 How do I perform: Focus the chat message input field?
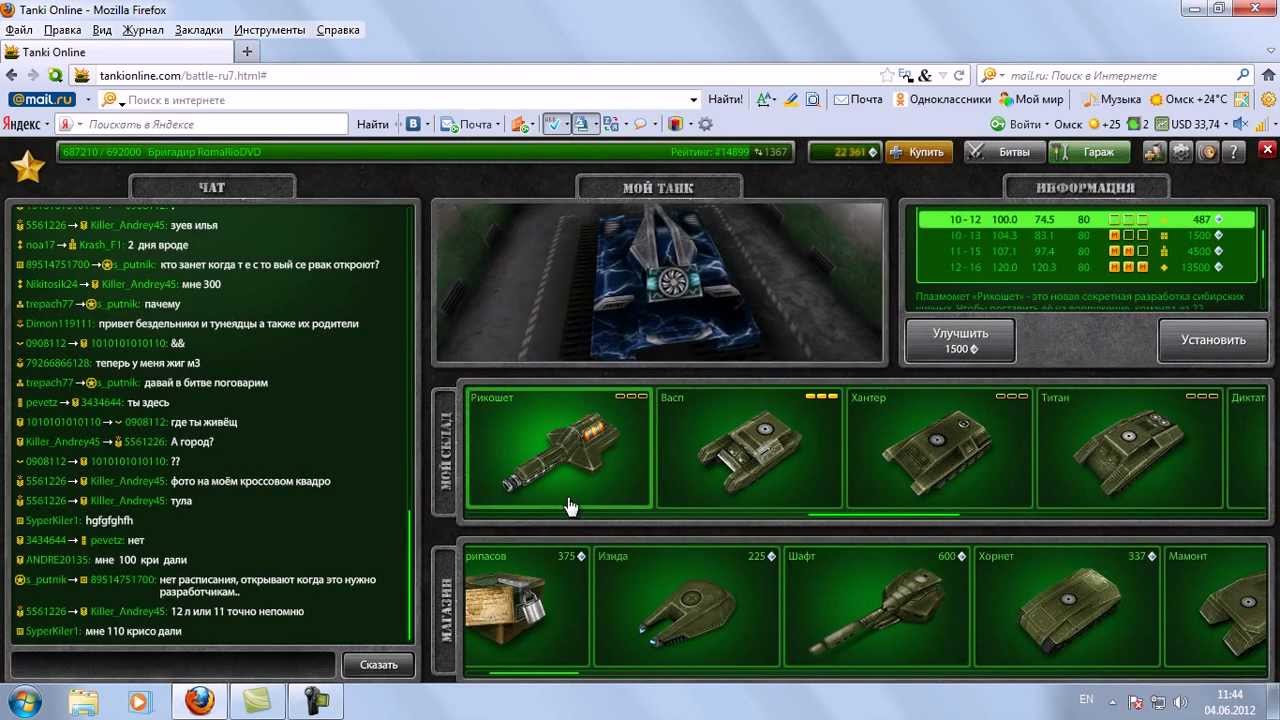pyautogui.click(x=174, y=665)
